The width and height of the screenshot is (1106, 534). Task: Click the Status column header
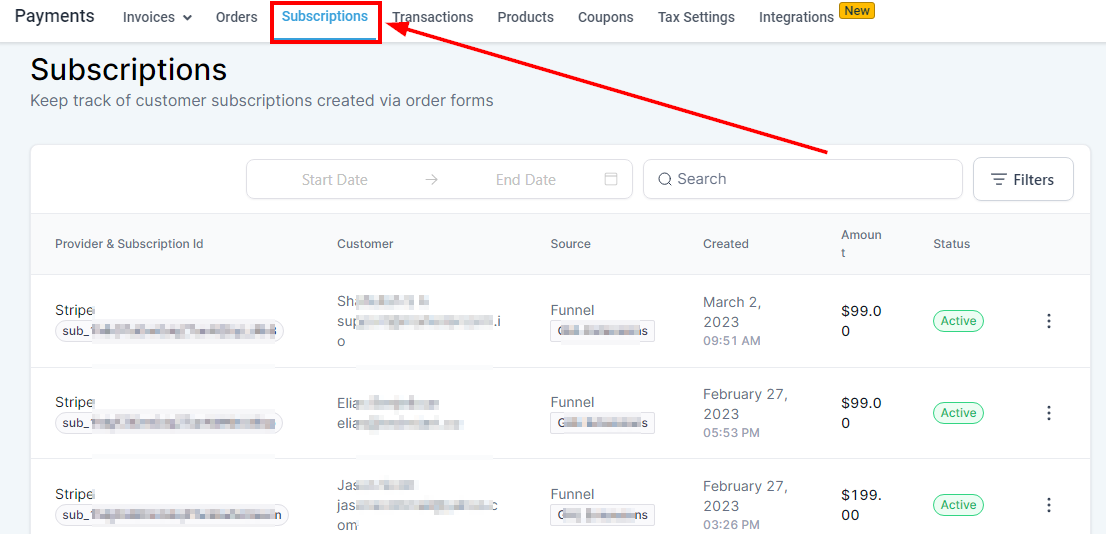(x=952, y=244)
